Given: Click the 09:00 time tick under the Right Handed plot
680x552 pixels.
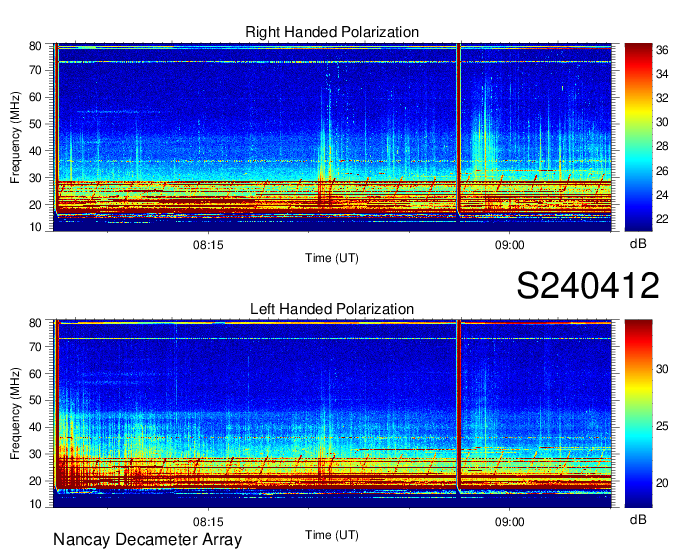Looking at the screenshot, I should (510, 245).
